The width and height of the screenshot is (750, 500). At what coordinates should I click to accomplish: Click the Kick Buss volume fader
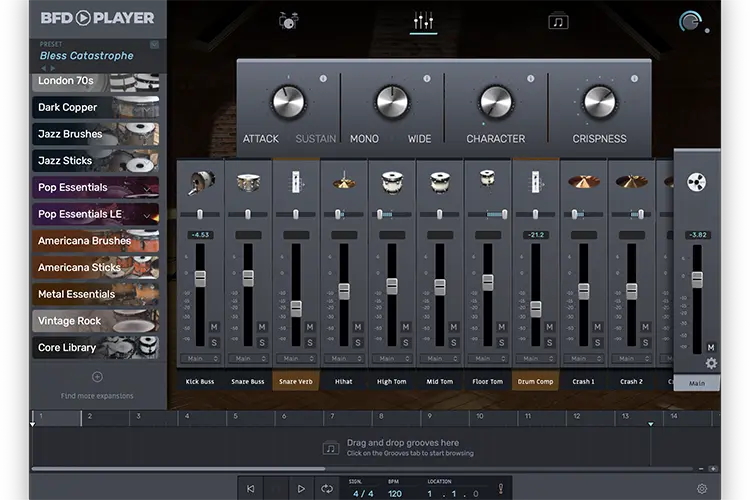click(x=200, y=278)
